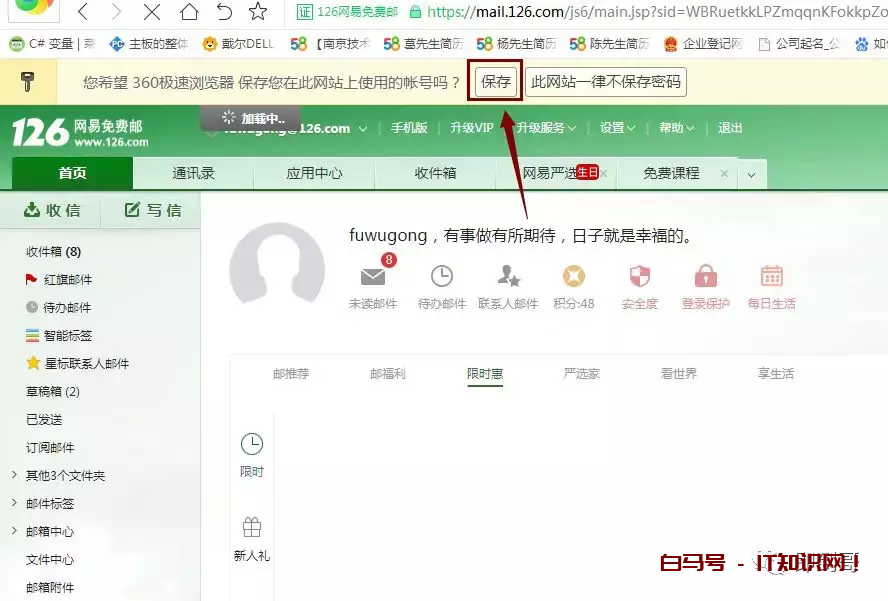Check 安全度 with the shield icon

click(639, 277)
